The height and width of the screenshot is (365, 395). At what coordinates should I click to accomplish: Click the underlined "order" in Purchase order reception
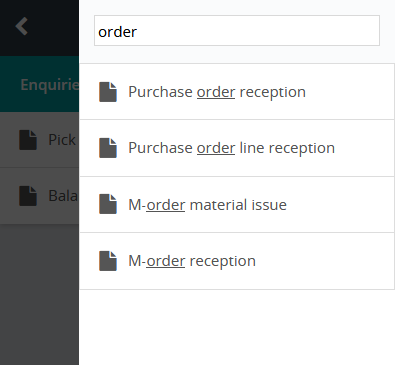point(216,92)
